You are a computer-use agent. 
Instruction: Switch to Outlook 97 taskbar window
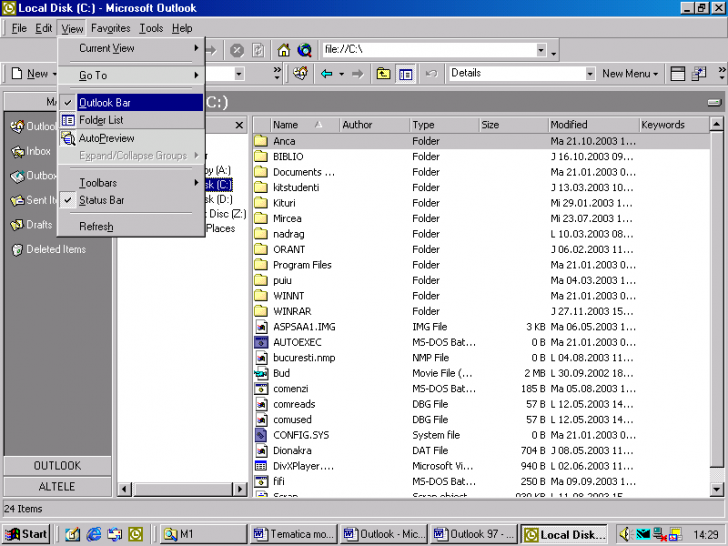coord(474,534)
